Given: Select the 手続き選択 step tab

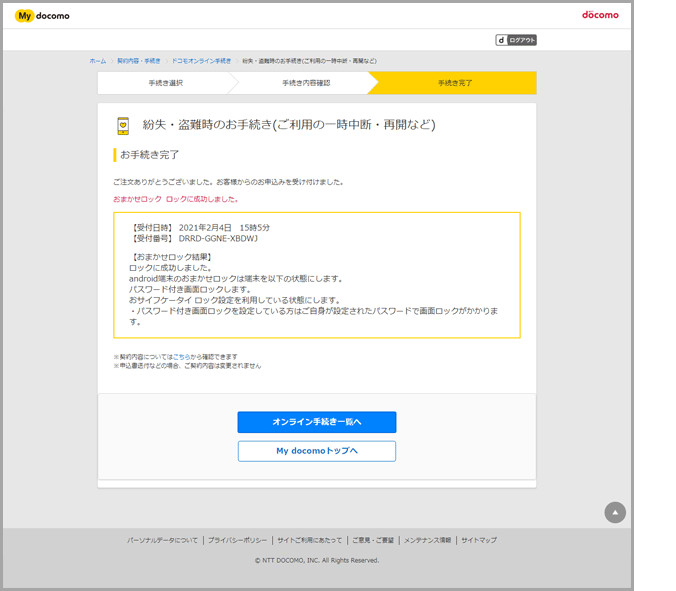Looking at the screenshot, I should coord(166,83).
